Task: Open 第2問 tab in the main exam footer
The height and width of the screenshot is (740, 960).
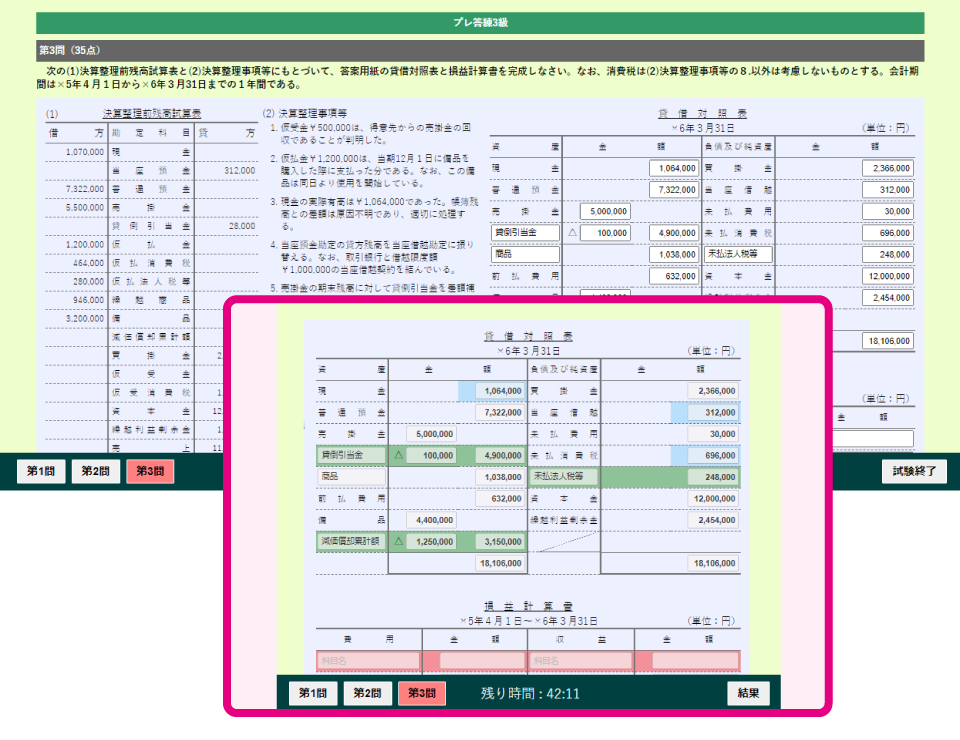Action: (x=95, y=471)
